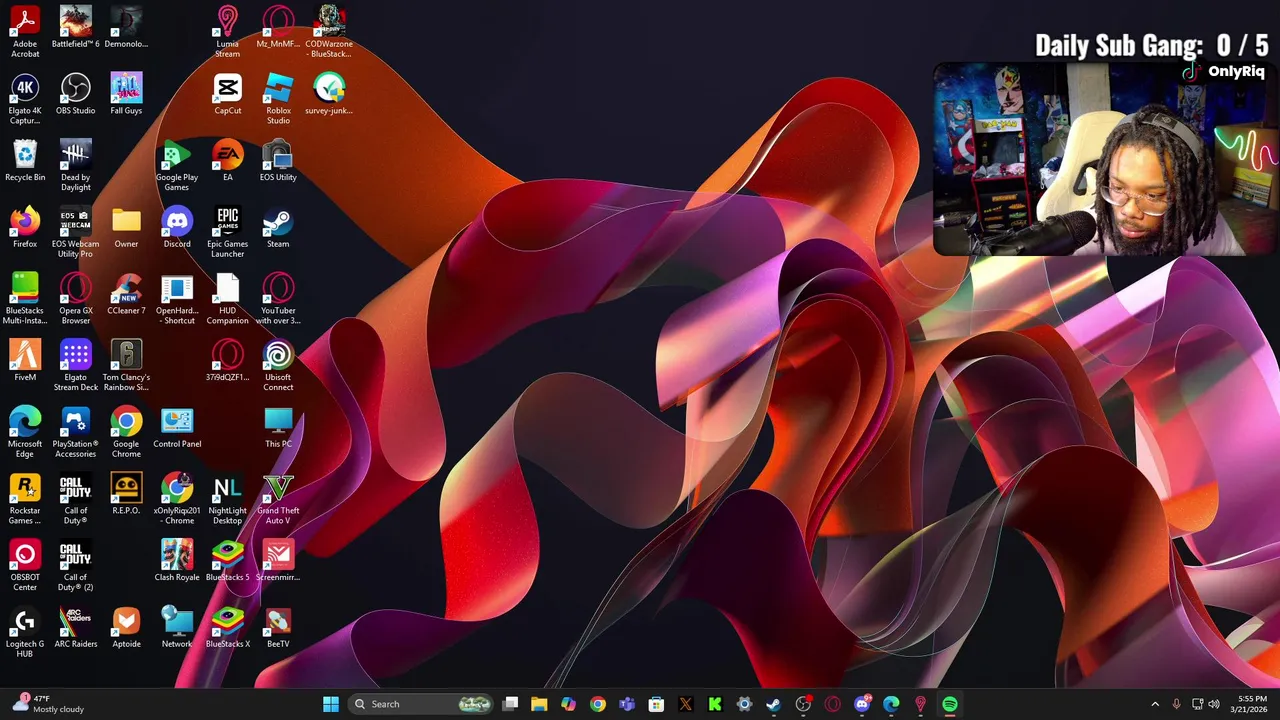1280x720 pixels.
Task: Open CapCut desktop shortcut
Action: 227,94
